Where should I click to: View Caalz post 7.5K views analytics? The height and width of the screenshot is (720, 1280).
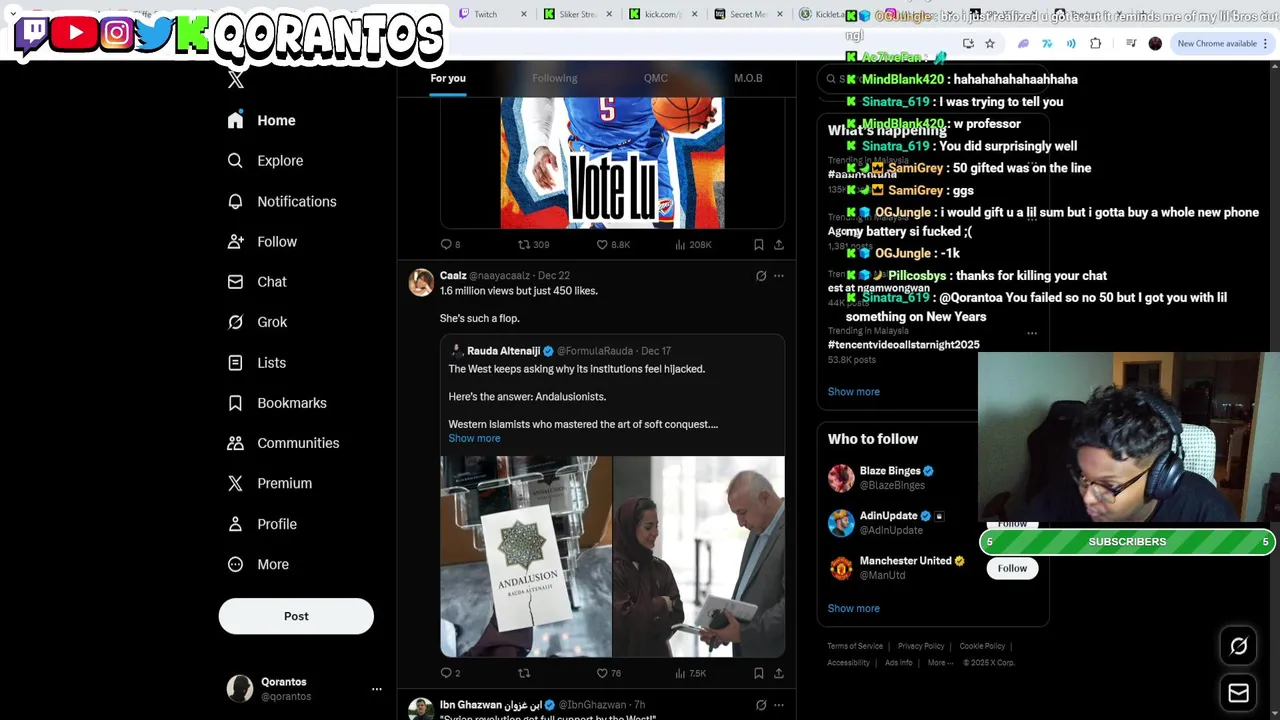click(x=691, y=673)
